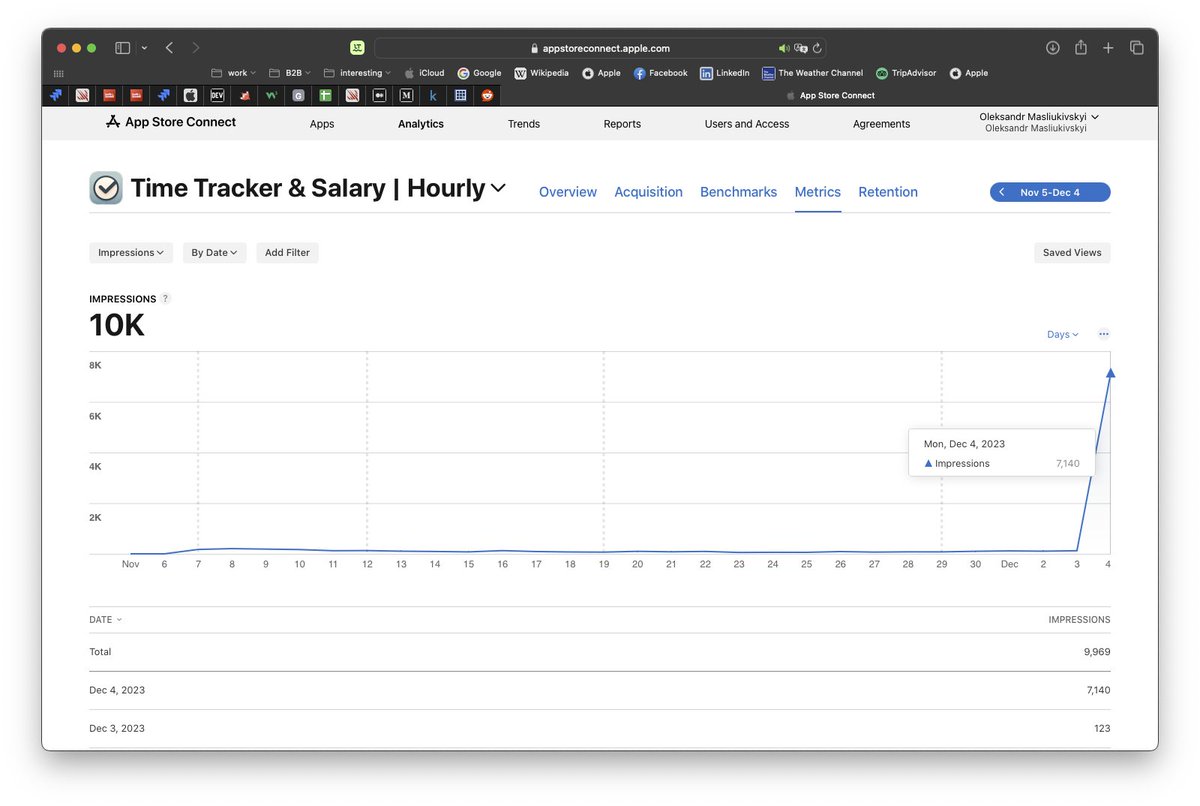Mute the tab audio speaker icon
1200x806 pixels.
(x=784, y=48)
